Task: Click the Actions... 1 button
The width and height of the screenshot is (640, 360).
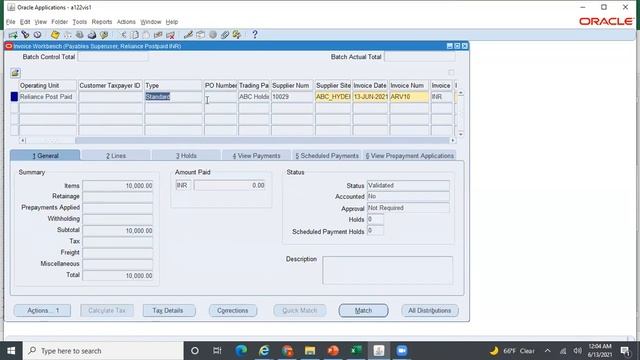Action: (42, 311)
